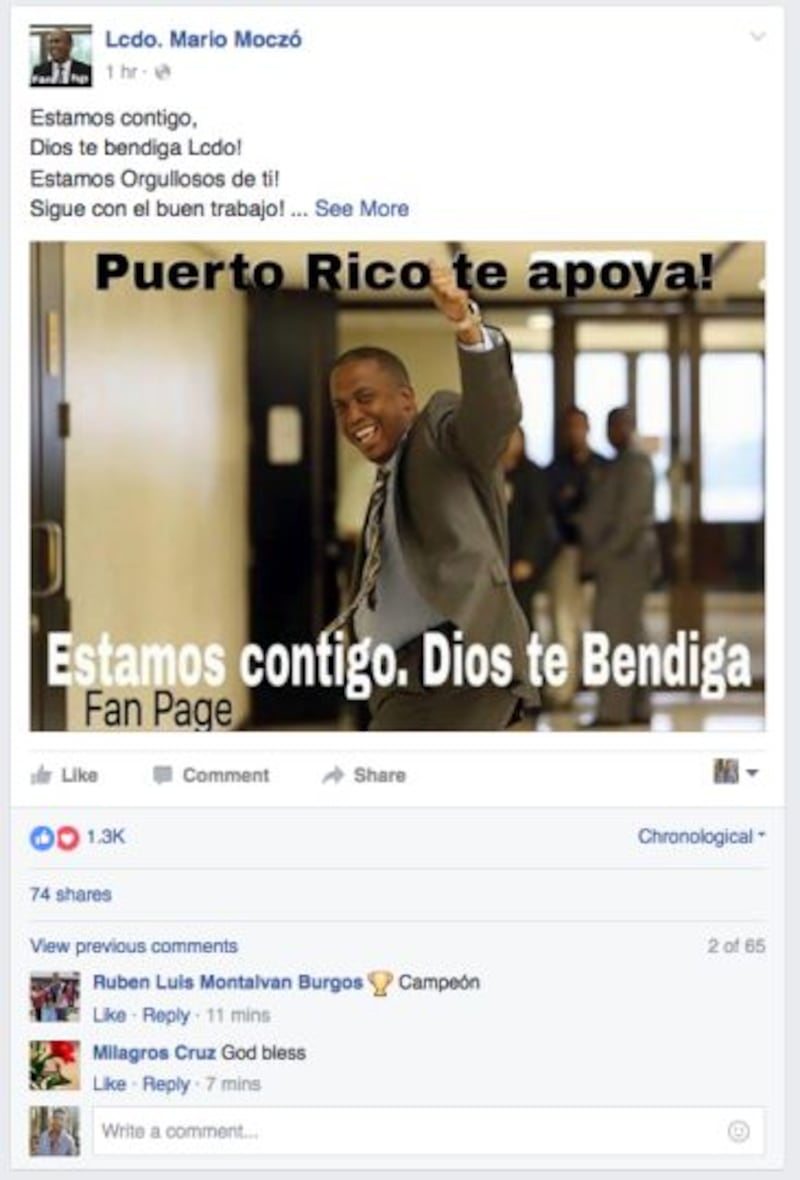800x1180 pixels.
Task: Click the blue like reaction icon
Action: [41, 838]
